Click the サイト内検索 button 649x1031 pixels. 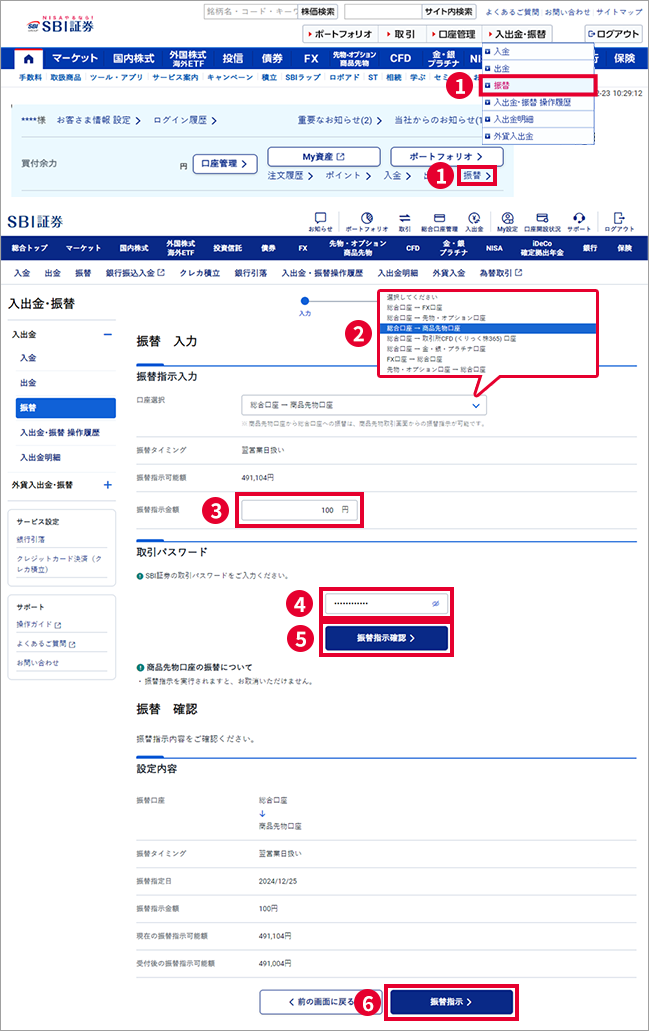(x=448, y=12)
